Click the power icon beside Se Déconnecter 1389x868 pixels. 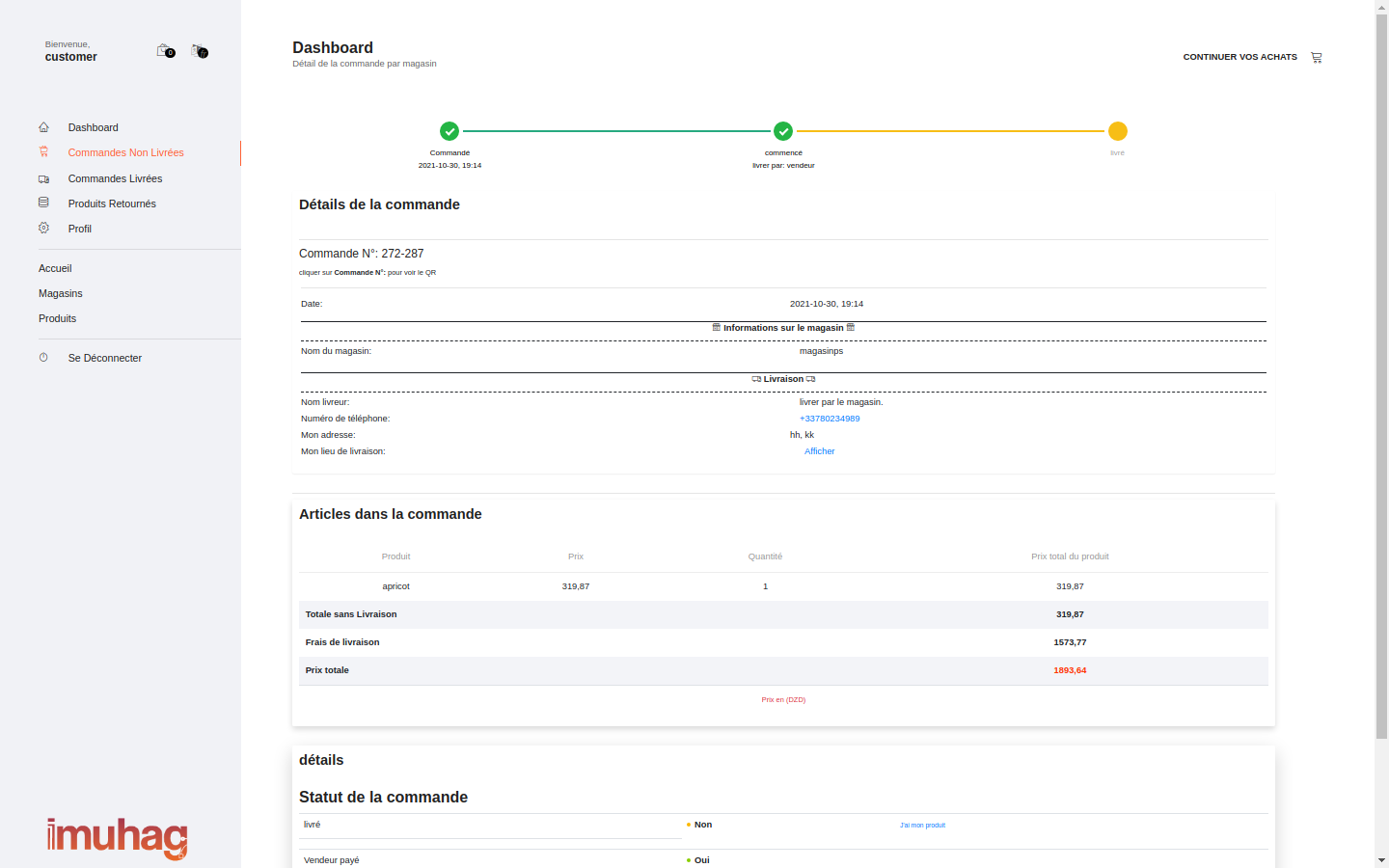coord(43,358)
